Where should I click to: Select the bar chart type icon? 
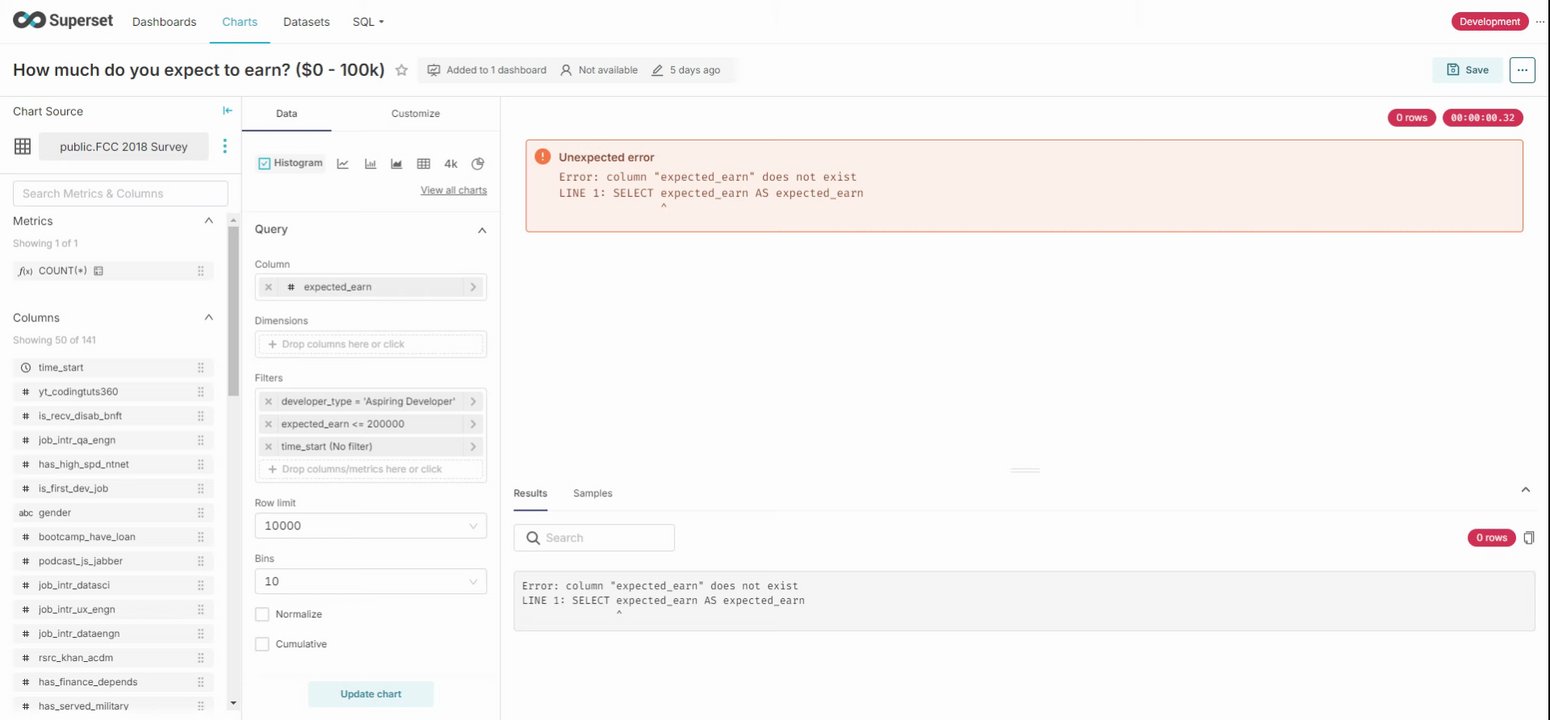(x=370, y=164)
